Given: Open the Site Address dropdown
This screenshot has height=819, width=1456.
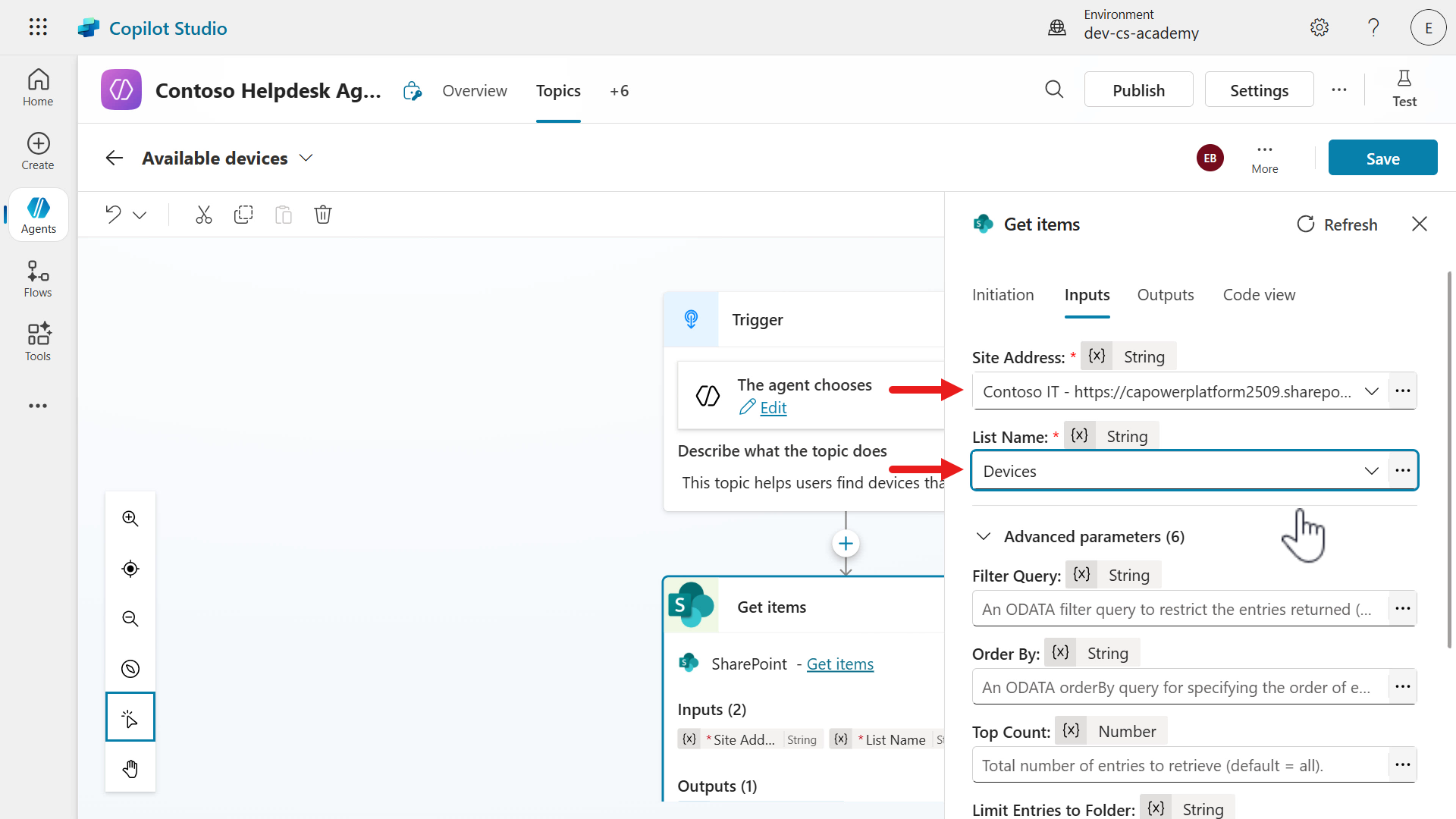Looking at the screenshot, I should point(1372,391).
